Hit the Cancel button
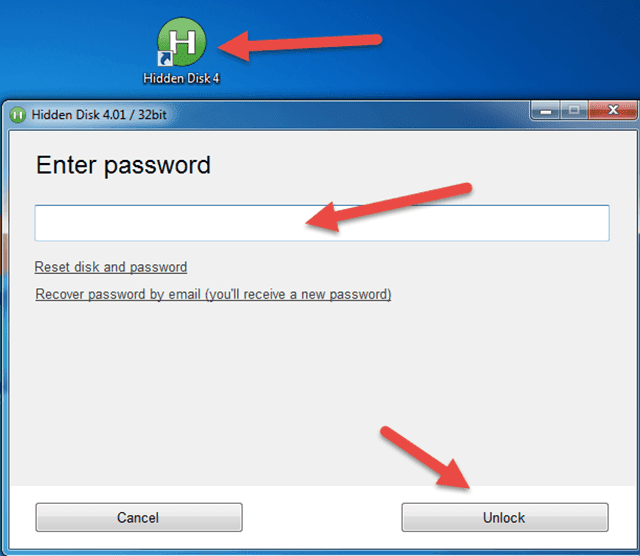Image resolution: width=640 pixels, height=556 pixels. coord(139,517)
